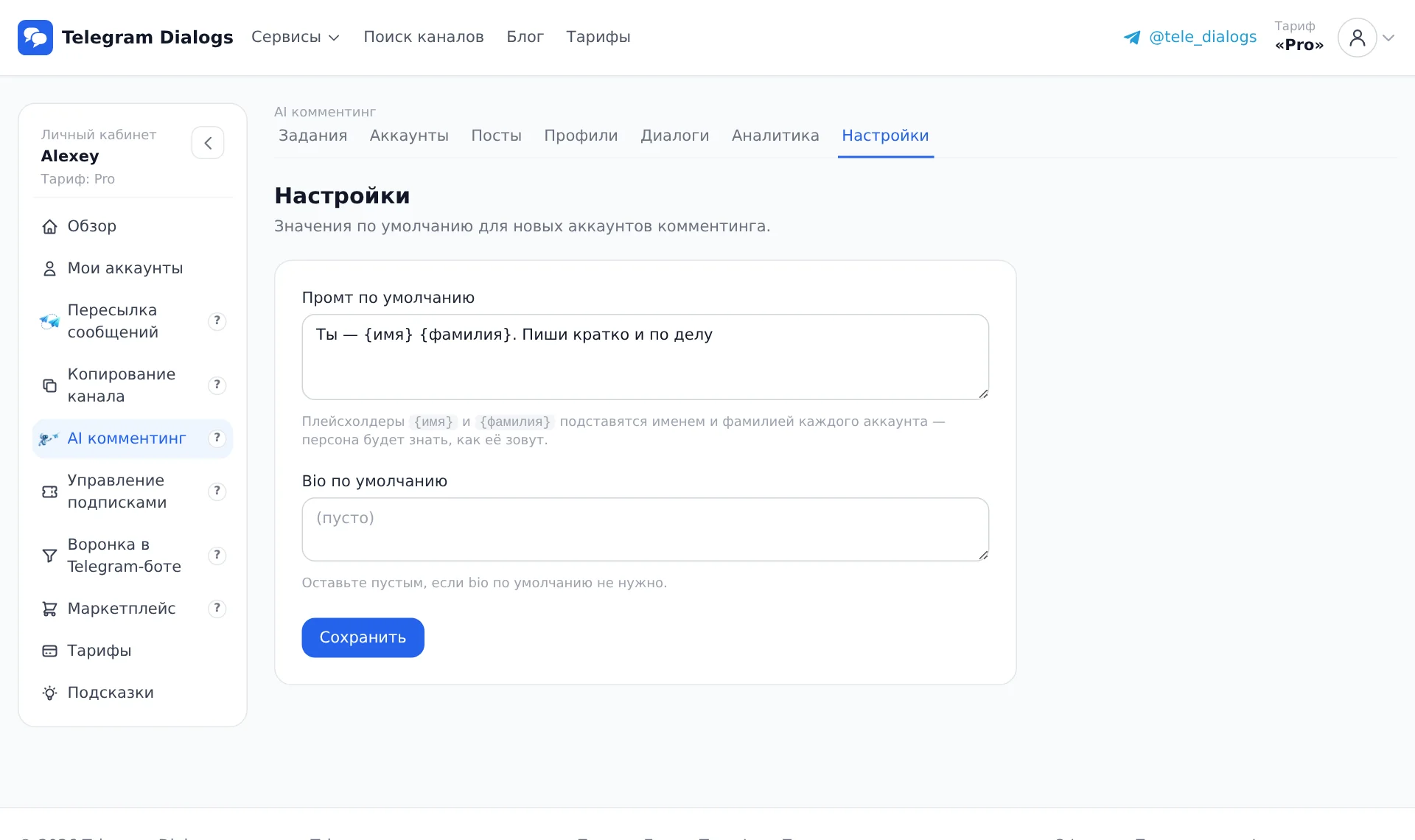This screenshot has width=1415, height=840.
Task: Open Блог in top navigation
Action: pos(525,37)
